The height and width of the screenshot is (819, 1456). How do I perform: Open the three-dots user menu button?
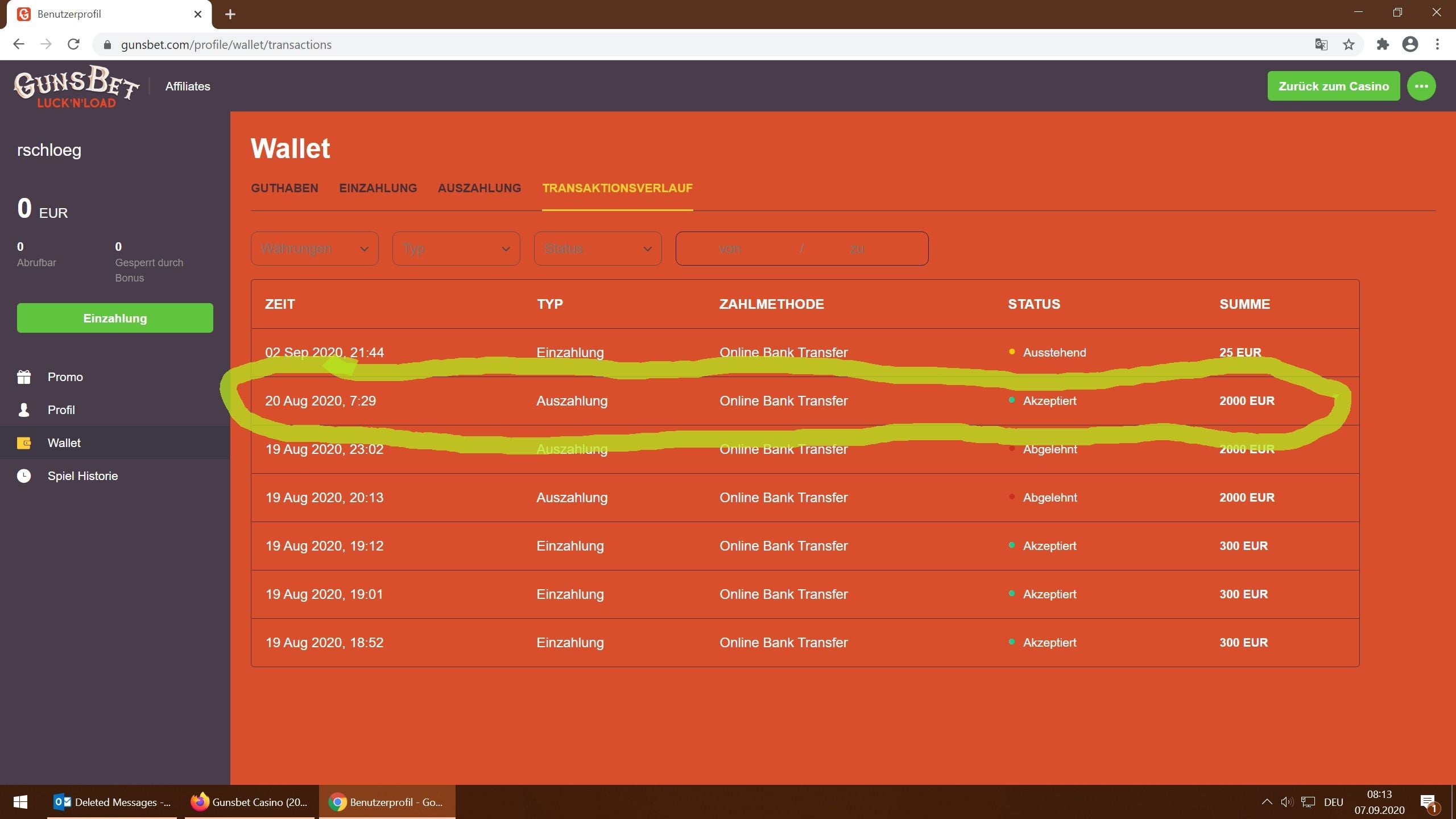pyautogui.click(x=1421, y=86)
